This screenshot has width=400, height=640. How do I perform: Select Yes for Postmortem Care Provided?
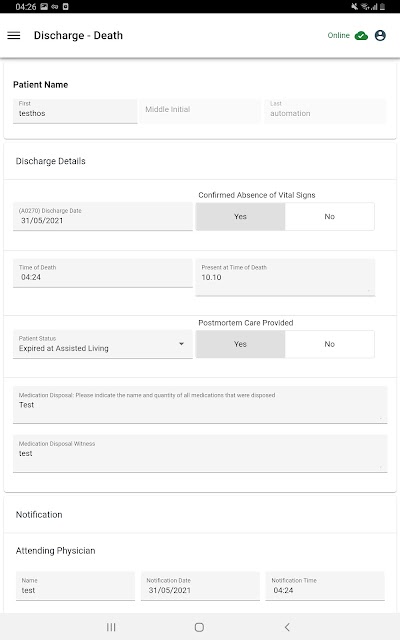[240, 344]
